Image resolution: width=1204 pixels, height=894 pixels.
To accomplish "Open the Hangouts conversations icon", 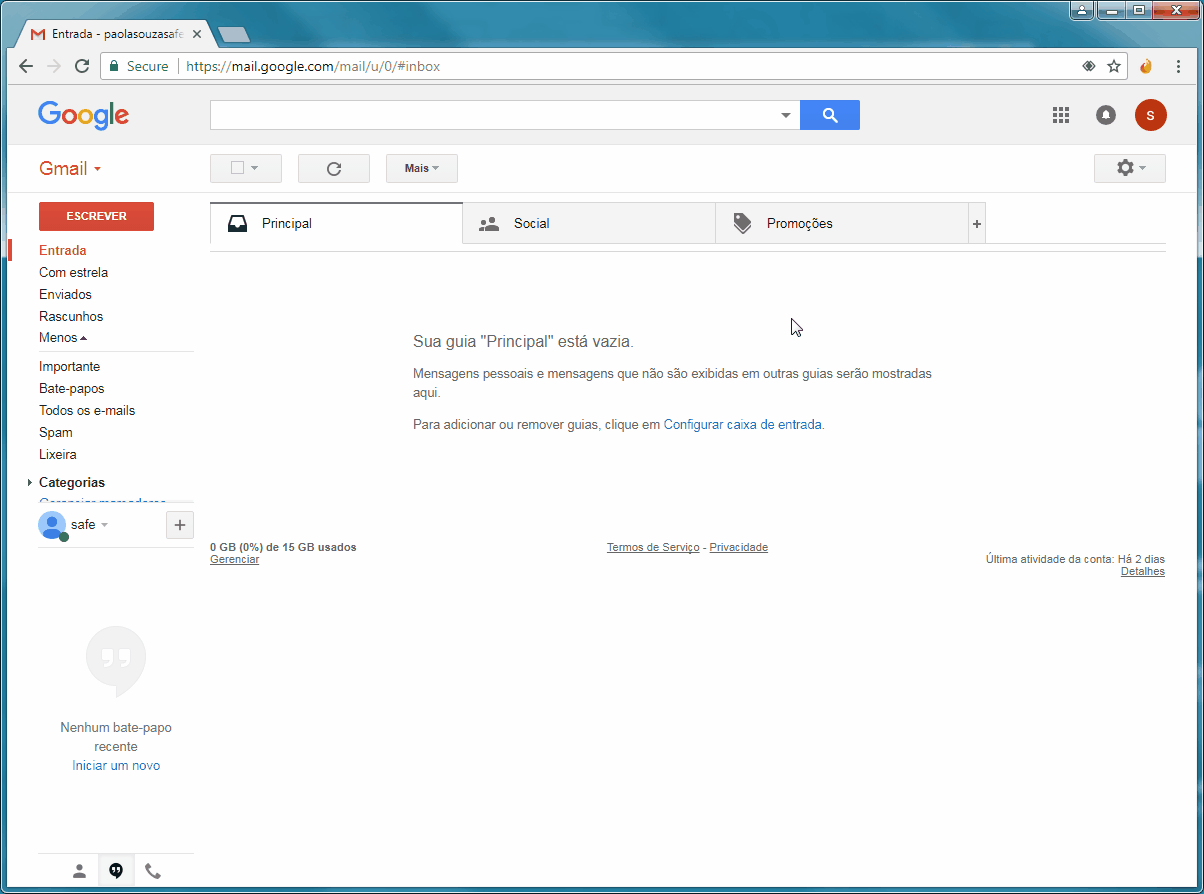I will pyautogui.click(x=116, y=871).
